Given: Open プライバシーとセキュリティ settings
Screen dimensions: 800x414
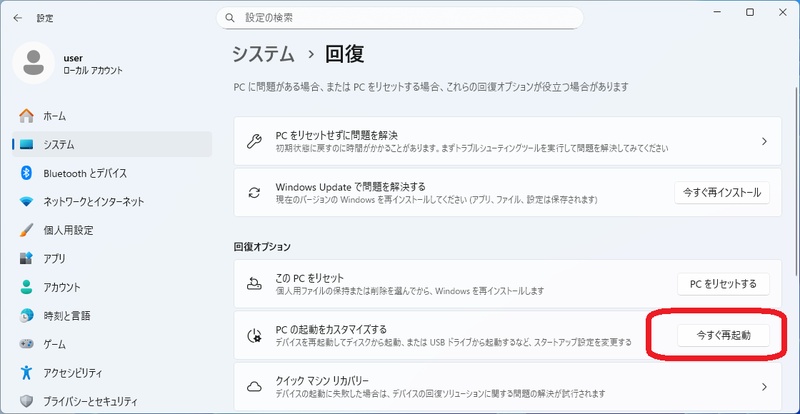Looking at the screenshot, I should [x=112, y=401].
